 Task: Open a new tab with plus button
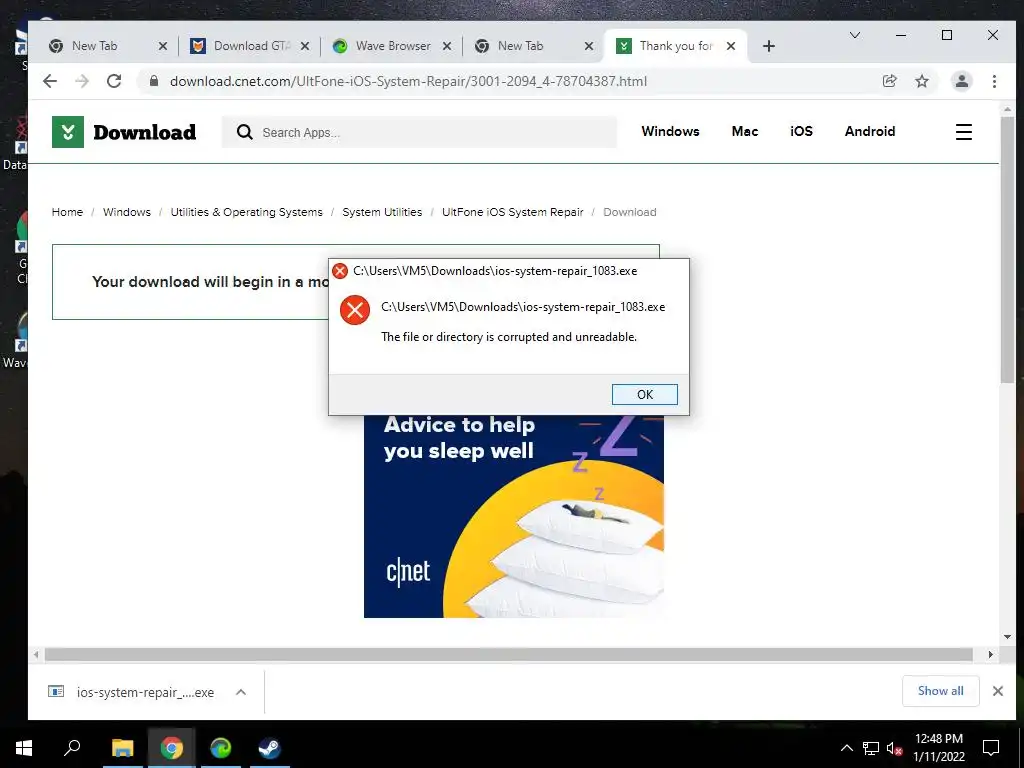(x=769, y=46)
